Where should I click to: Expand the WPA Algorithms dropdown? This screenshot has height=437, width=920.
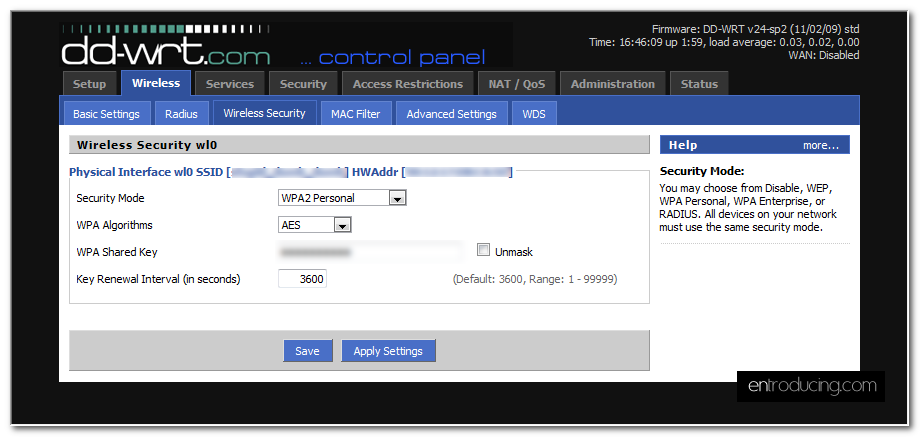pos(314,225)
